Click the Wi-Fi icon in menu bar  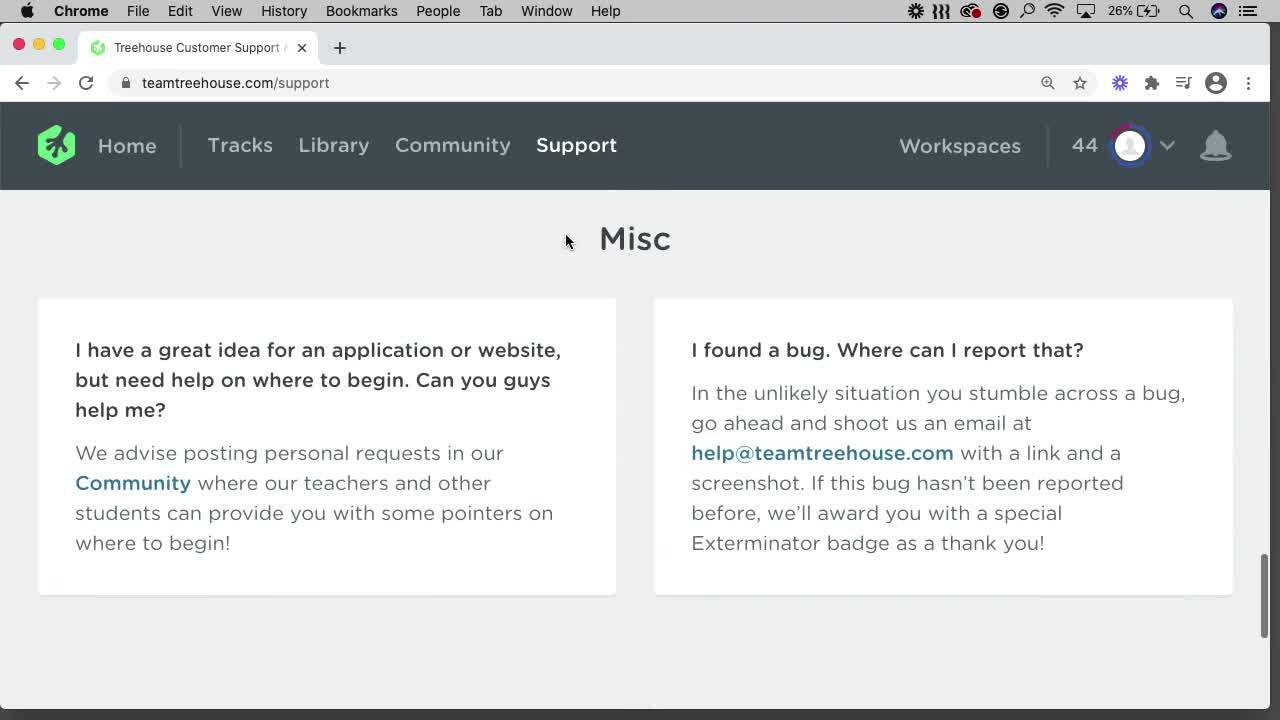pos(1055,11)
